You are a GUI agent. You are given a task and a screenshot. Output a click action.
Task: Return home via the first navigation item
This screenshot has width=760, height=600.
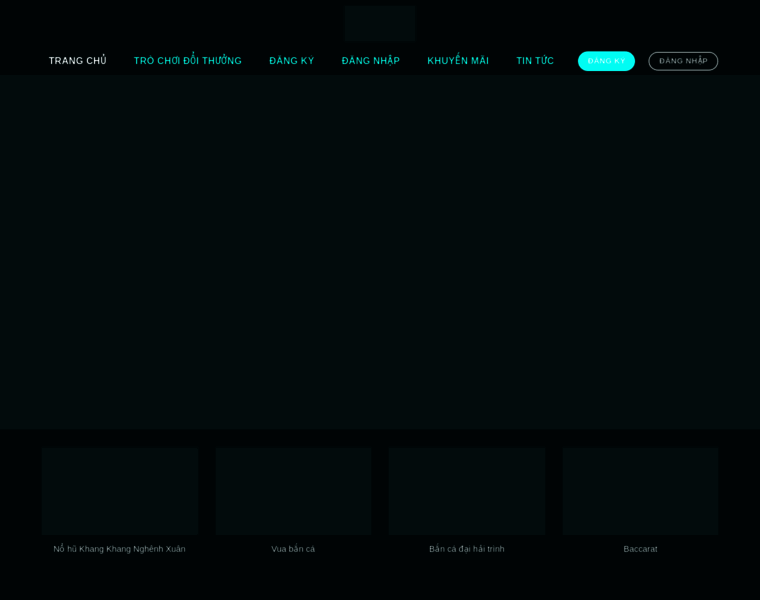click(77, 61)
